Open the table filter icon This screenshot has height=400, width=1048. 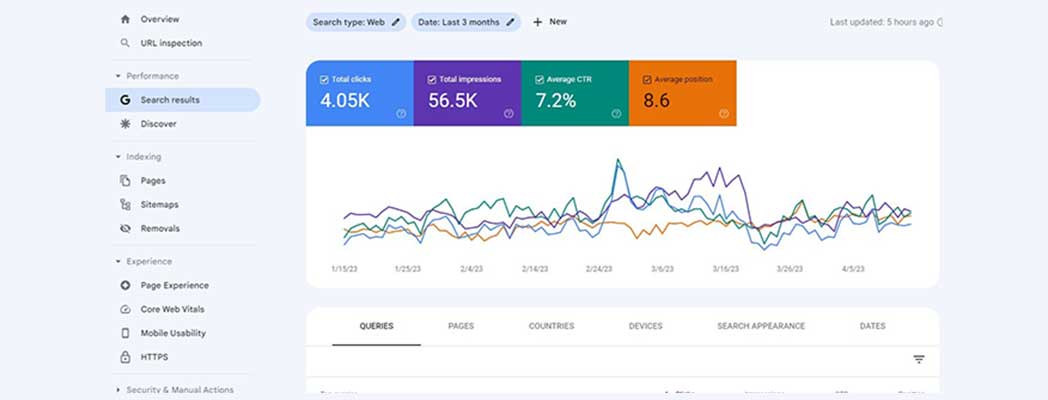pyautogui.click(x=918, y=360)
